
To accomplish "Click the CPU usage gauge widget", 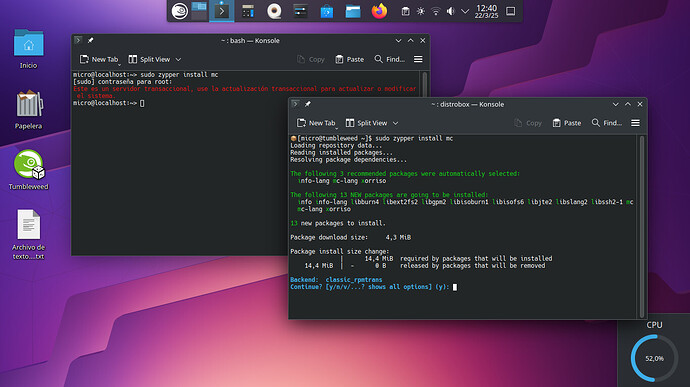I will coord(654,358).
